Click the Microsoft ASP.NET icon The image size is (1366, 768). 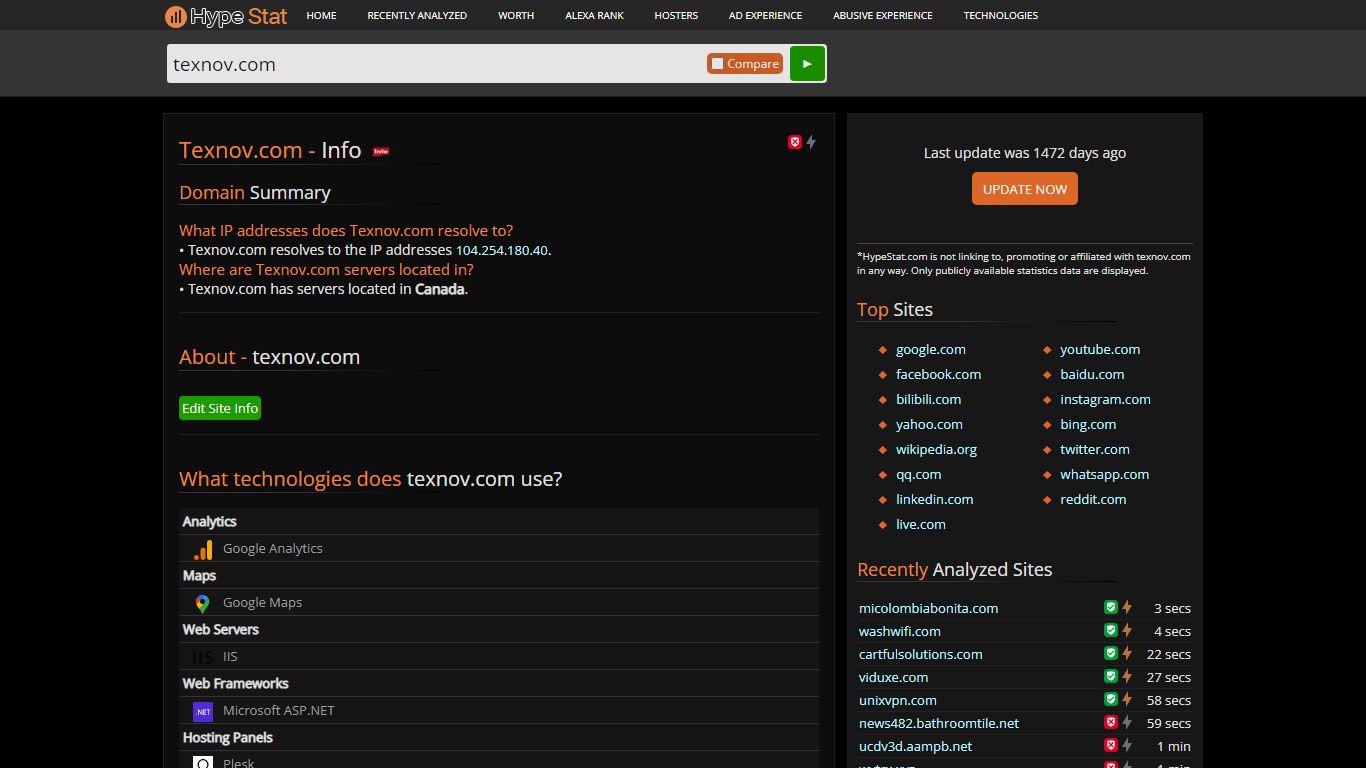(203, 711)
